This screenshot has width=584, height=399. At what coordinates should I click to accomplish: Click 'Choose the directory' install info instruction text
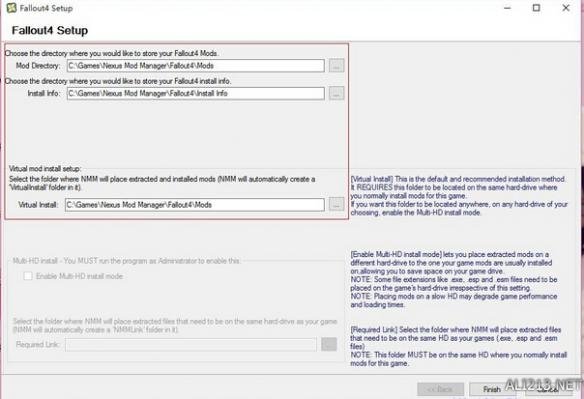(118, 81)
